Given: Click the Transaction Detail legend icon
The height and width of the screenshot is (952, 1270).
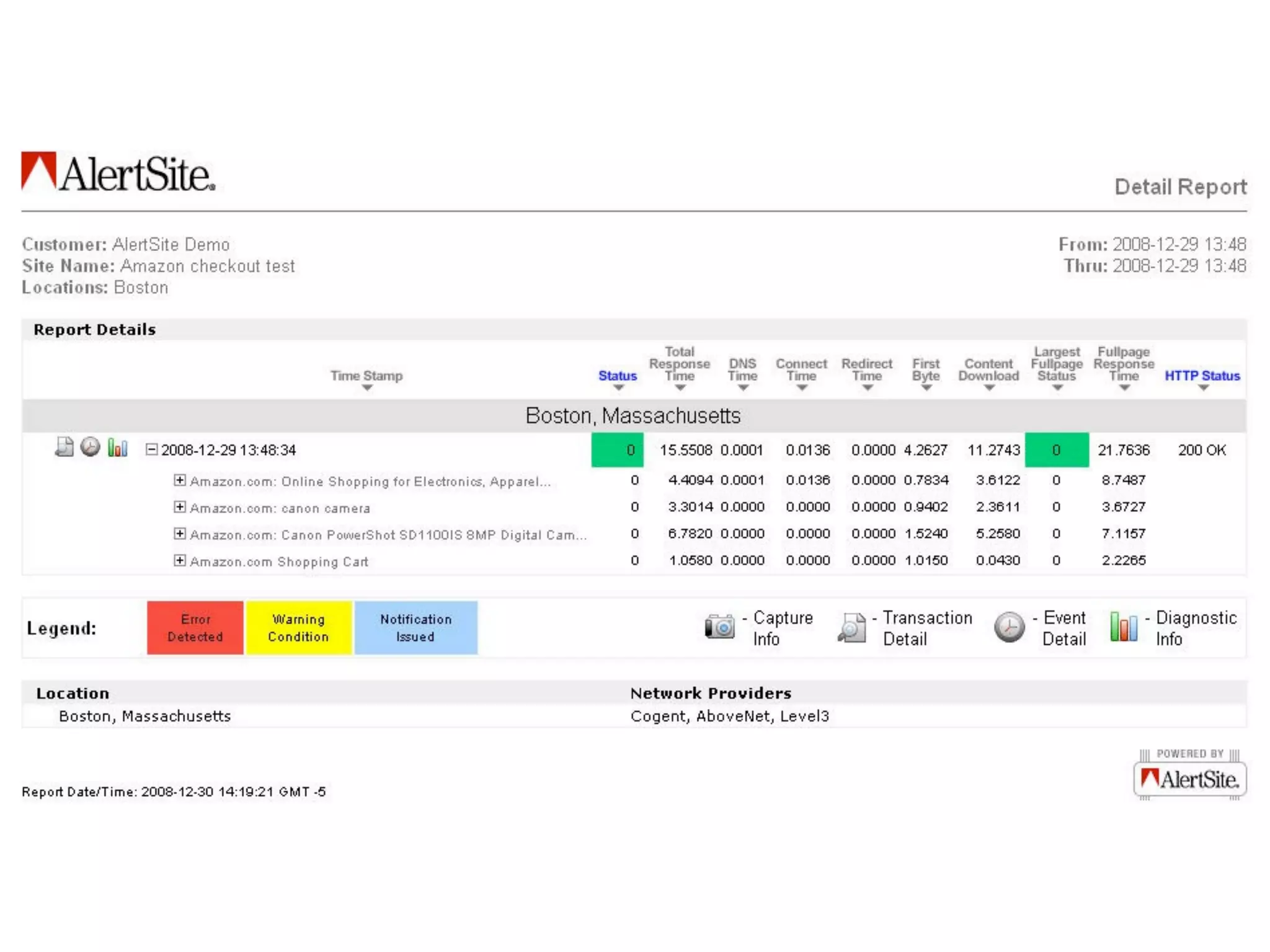Looking at the screenshot, I should (x=853, y=627).
